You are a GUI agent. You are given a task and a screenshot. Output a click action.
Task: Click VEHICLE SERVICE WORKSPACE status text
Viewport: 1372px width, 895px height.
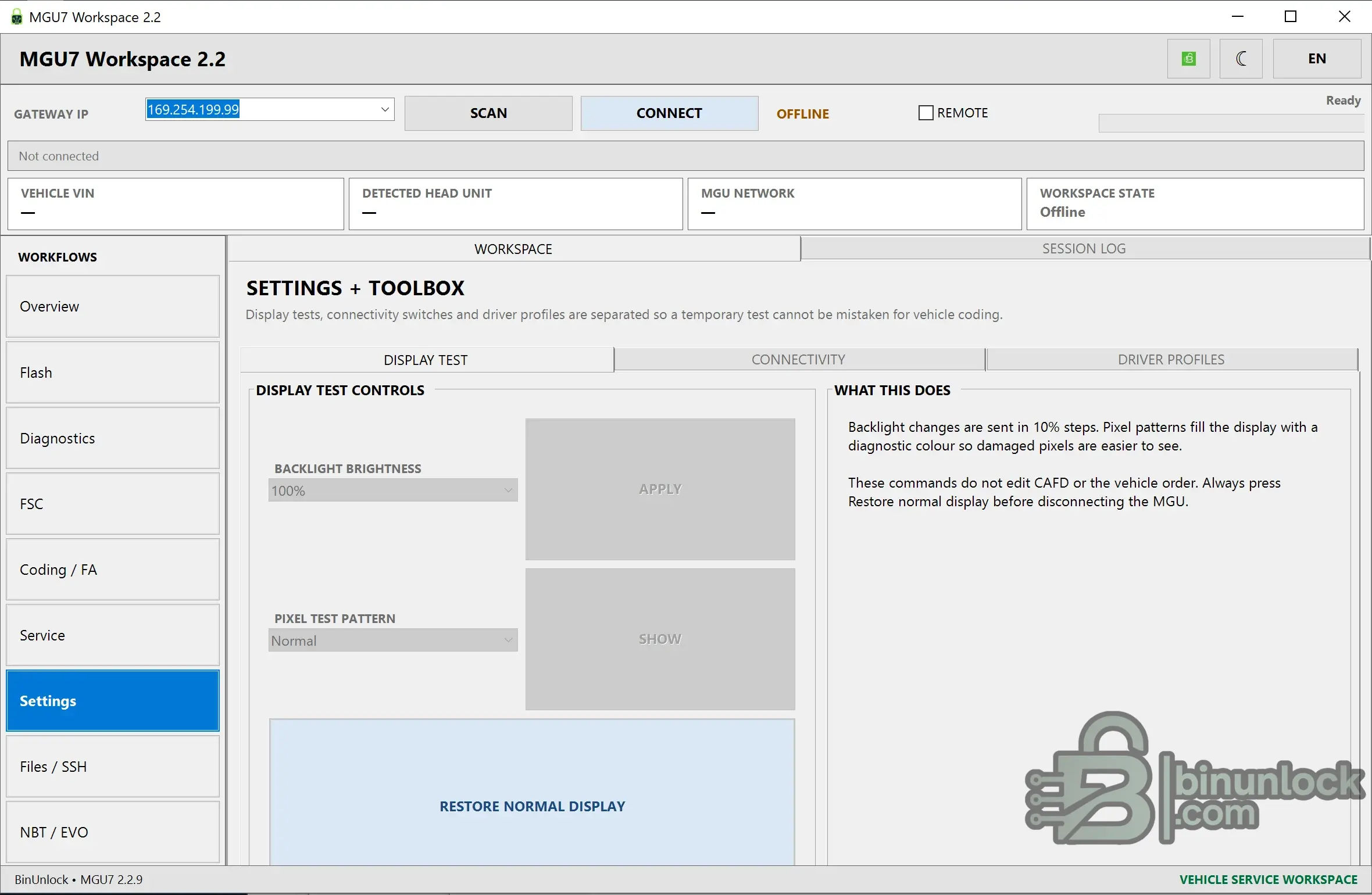(1269, 880)
